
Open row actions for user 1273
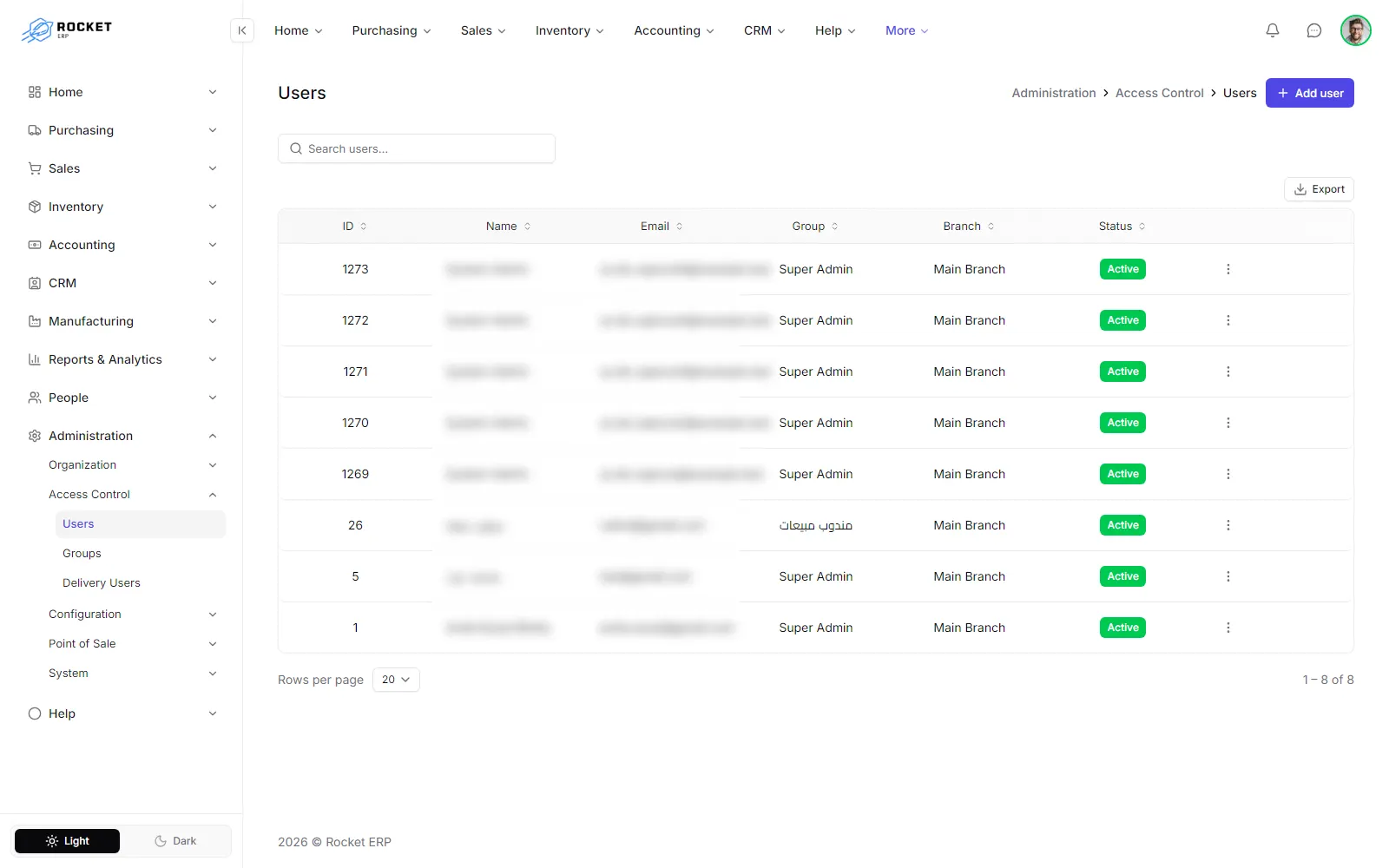coord(1228,269)
